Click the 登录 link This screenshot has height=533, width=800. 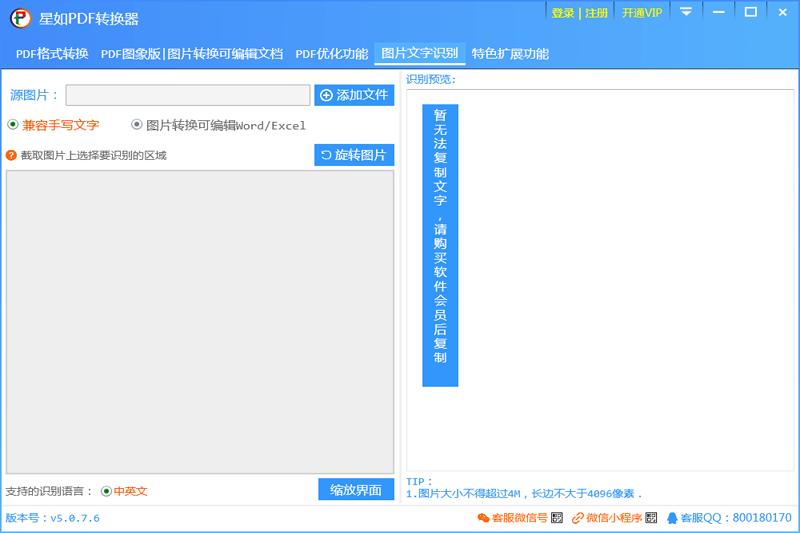(563, 13)
